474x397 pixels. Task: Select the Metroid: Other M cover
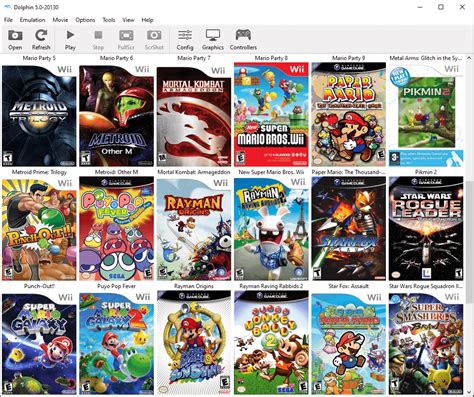[x=116, y=116]
